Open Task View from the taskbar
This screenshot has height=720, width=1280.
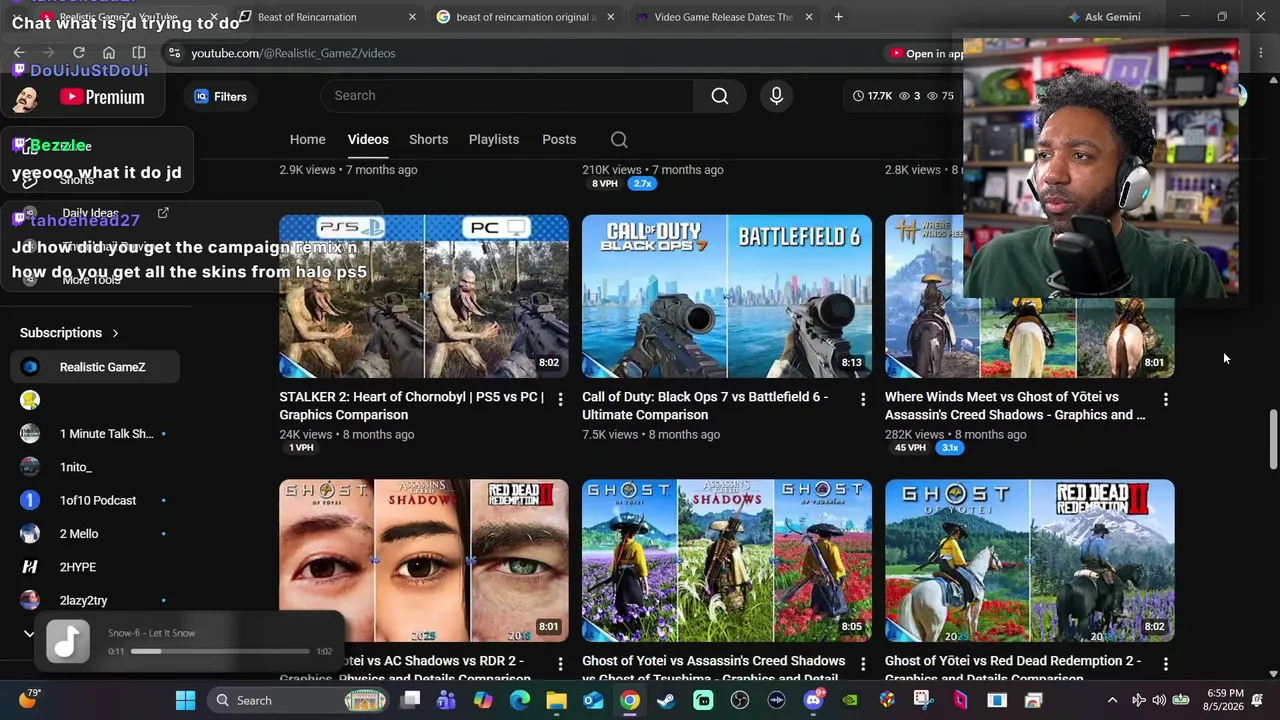point(410,700)
